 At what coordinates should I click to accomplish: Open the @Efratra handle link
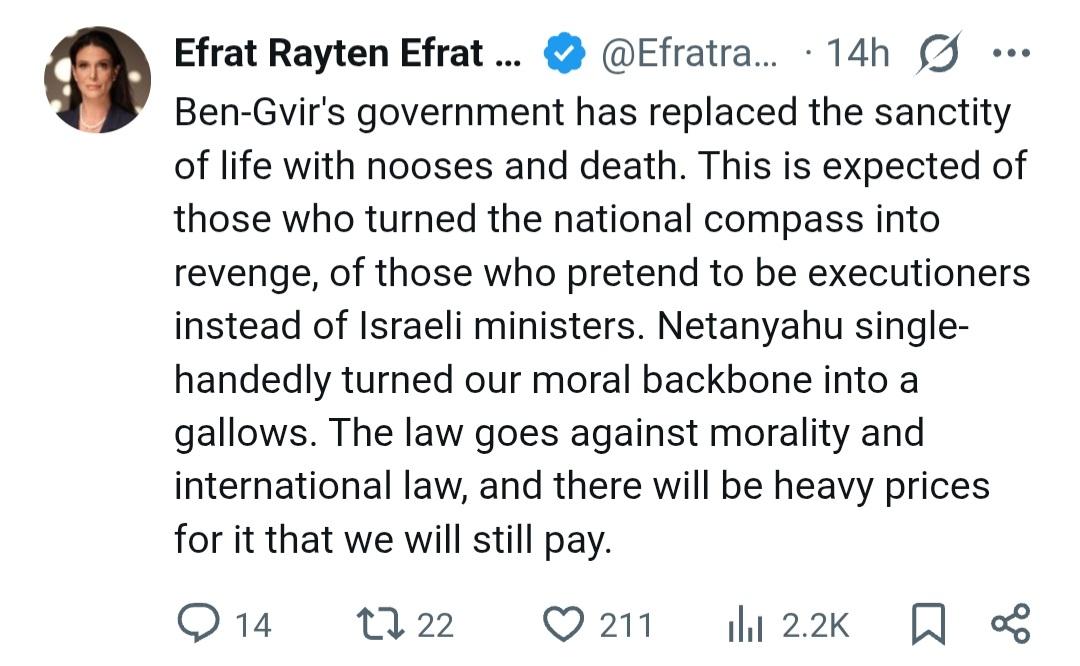click(x=688, y=54)
